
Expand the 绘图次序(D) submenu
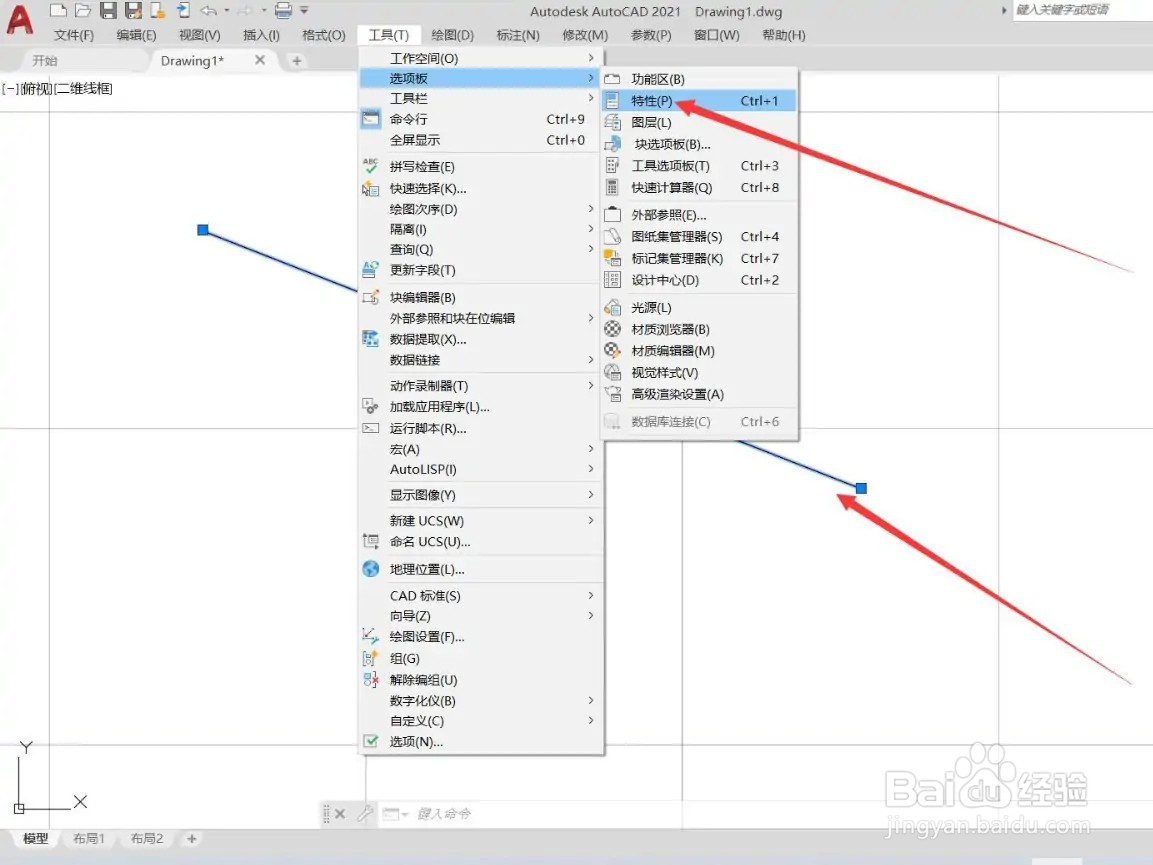(x=482, y=209)
